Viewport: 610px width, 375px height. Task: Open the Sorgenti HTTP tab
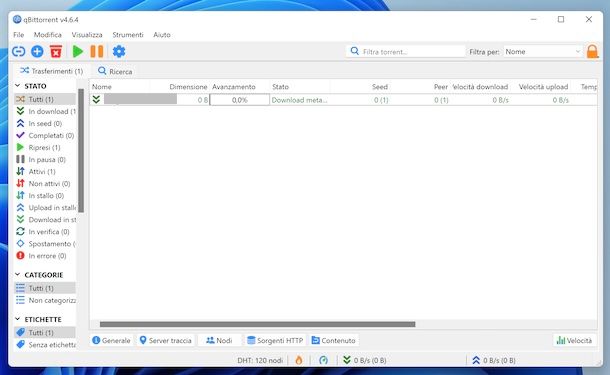pyautogui.click(x=275, y=340)
